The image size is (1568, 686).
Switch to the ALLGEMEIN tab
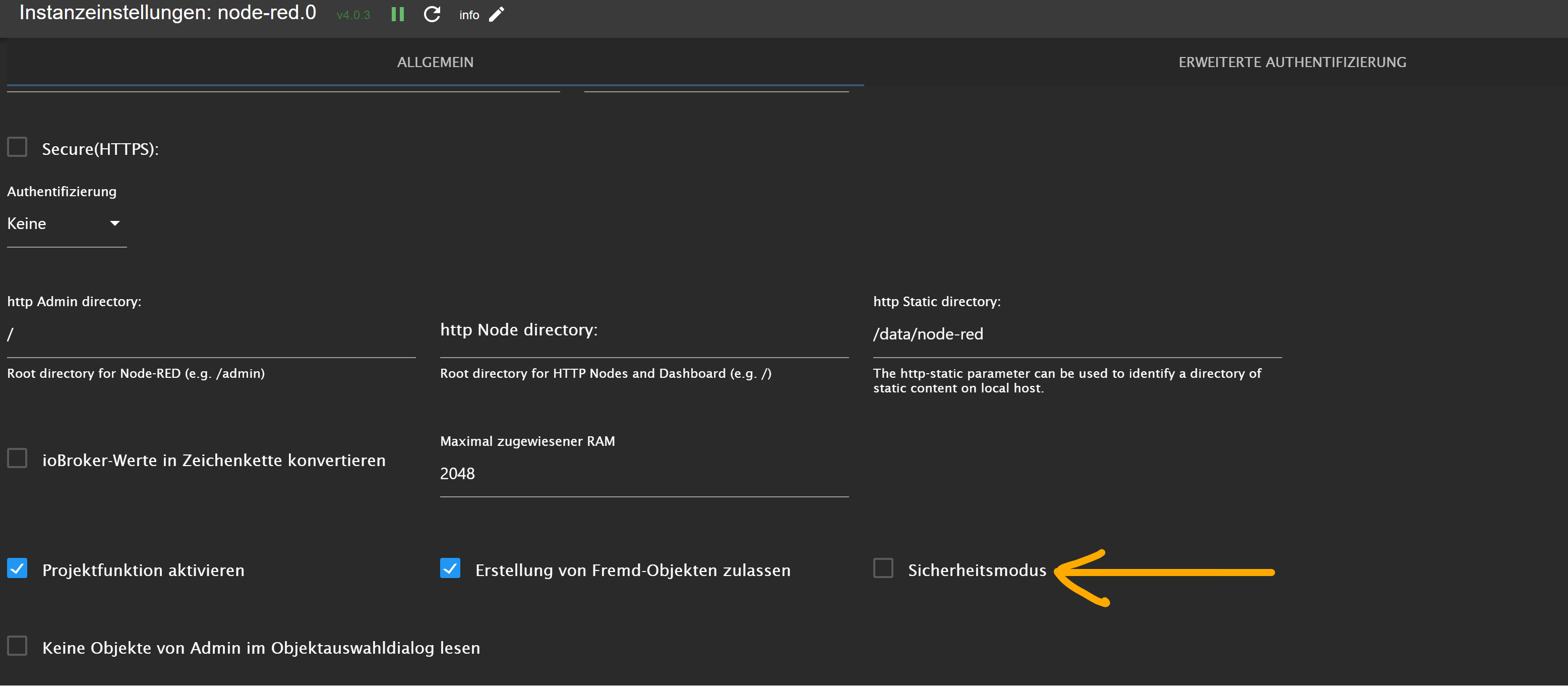435,62
